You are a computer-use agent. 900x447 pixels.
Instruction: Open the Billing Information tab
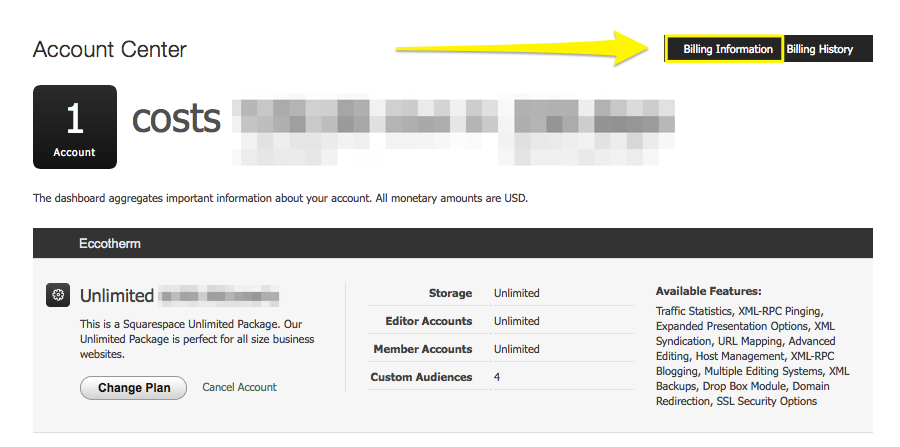(x=727, y=49)
